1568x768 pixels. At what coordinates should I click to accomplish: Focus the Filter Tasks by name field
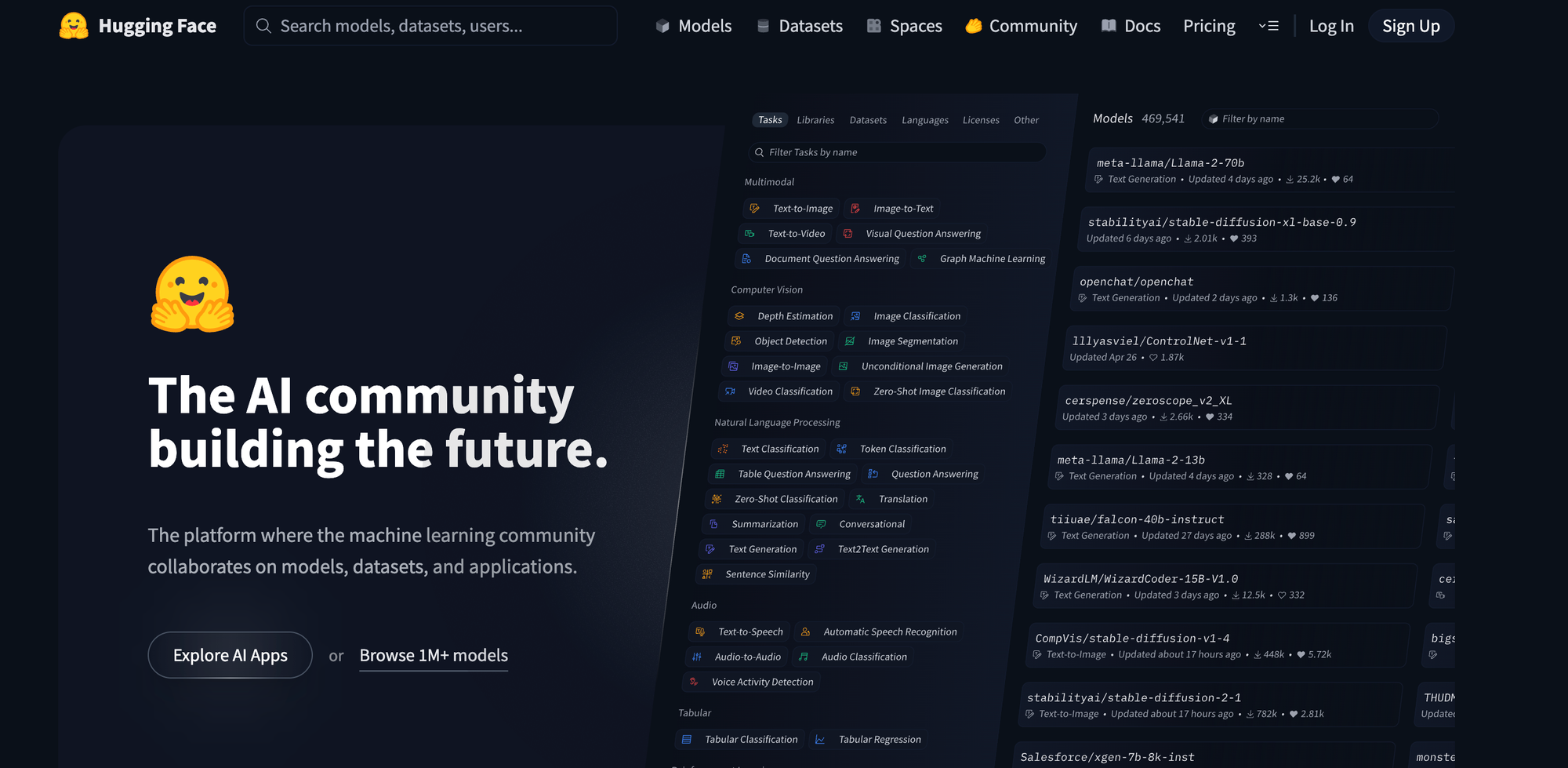[x=896, y=152]
